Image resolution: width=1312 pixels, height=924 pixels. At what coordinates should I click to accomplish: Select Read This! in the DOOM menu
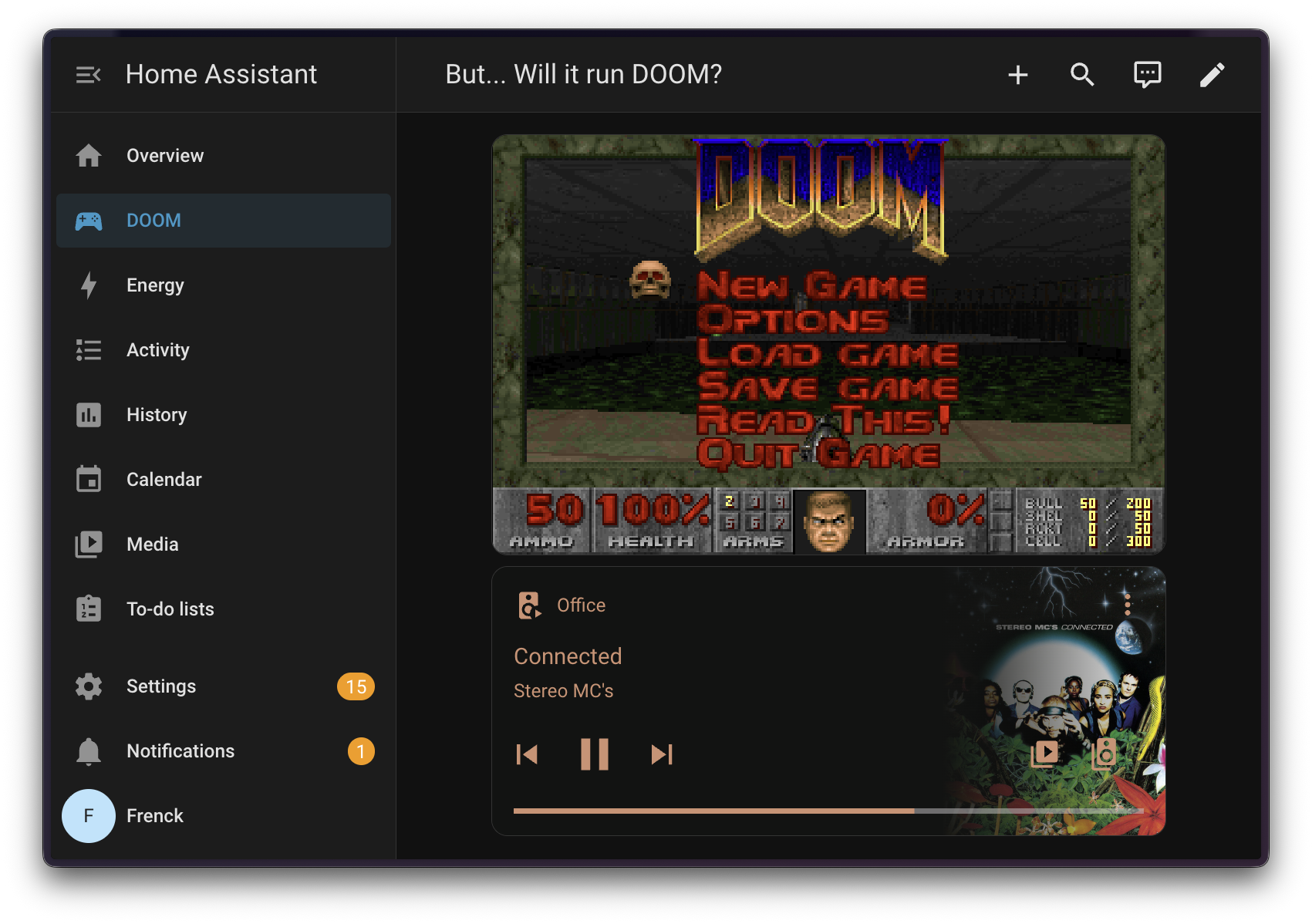coord(824,420)
